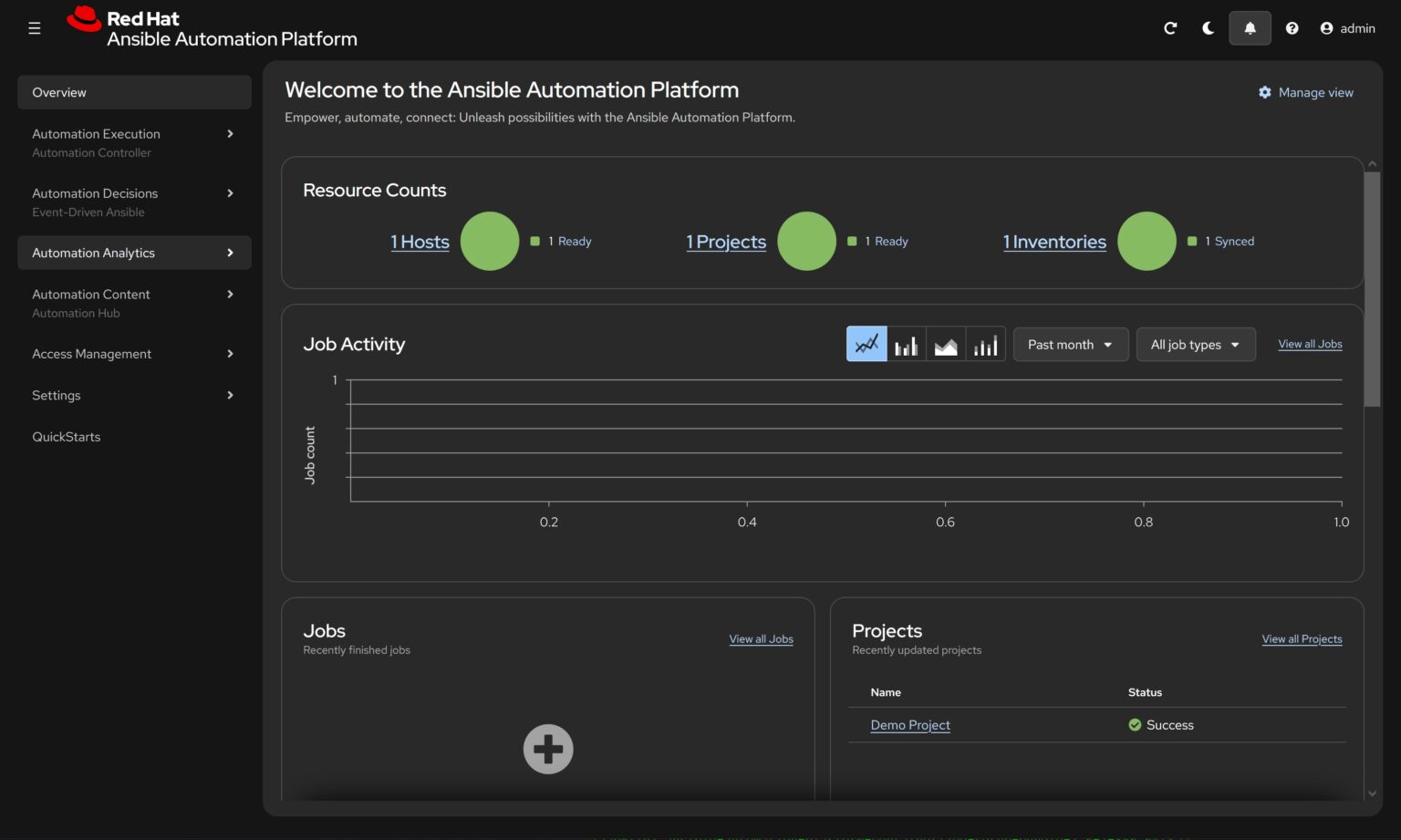Click the dashboard vertical scrollbar thumb

click(1372, 289)
